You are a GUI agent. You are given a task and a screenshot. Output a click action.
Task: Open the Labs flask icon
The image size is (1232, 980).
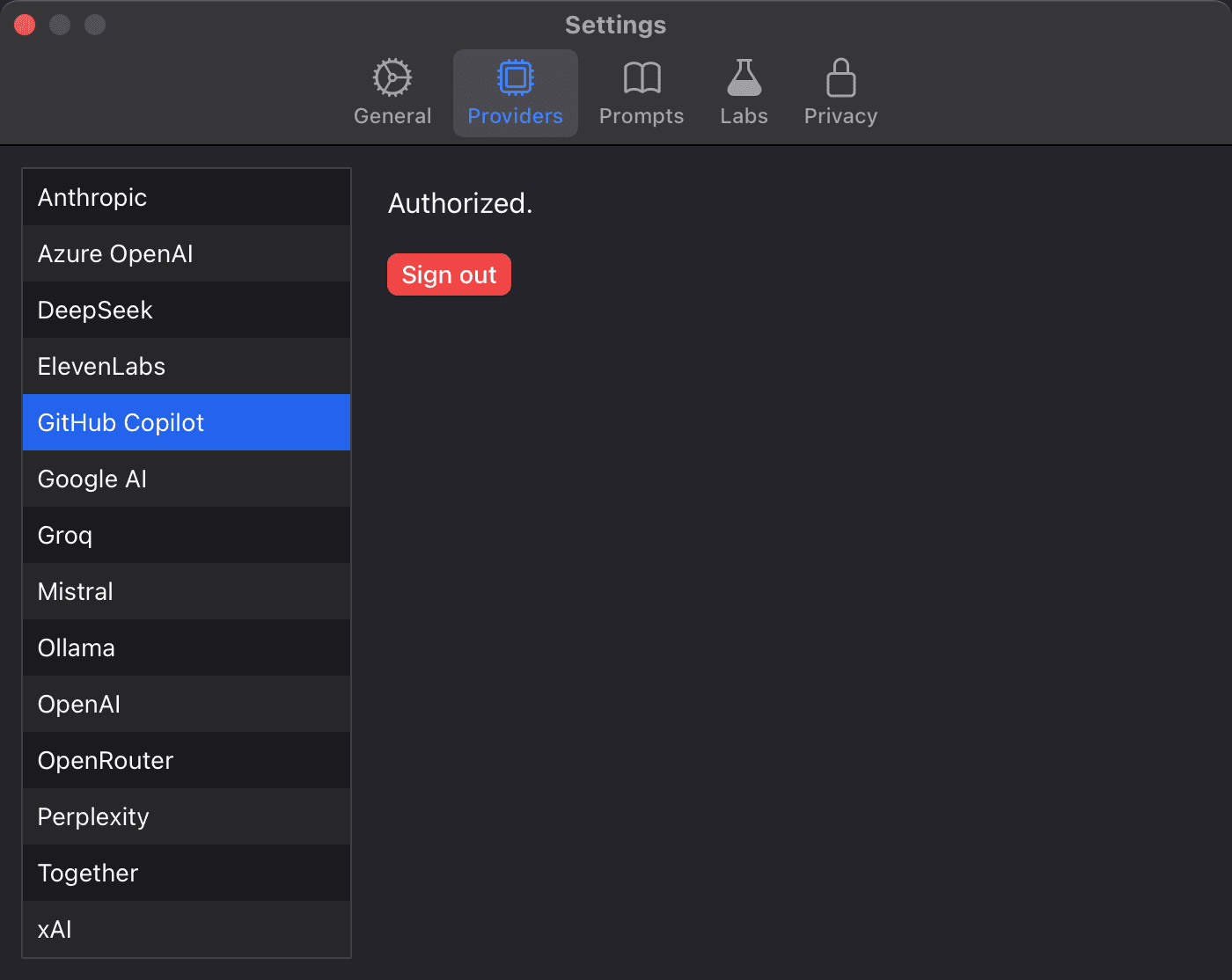(x=744, y=78)
